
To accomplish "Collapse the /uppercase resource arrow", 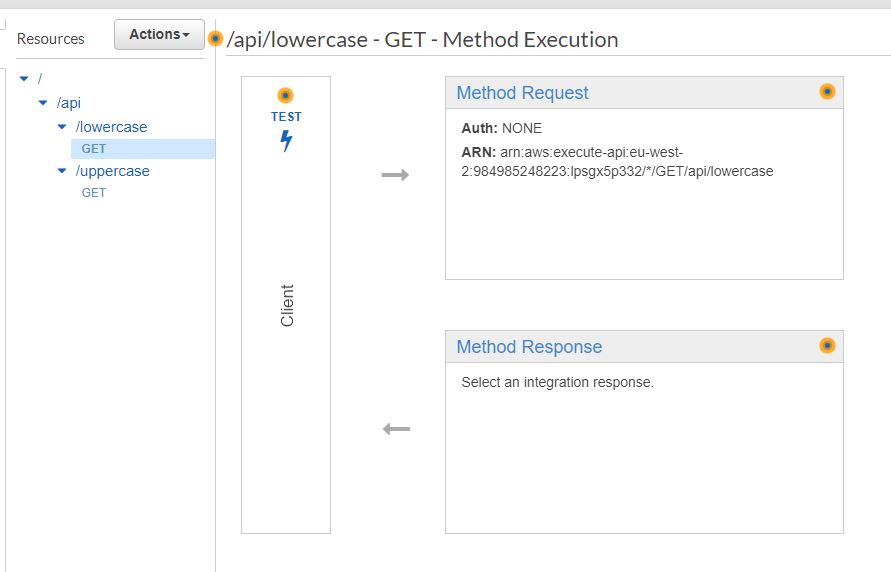I will click(62, 171).
